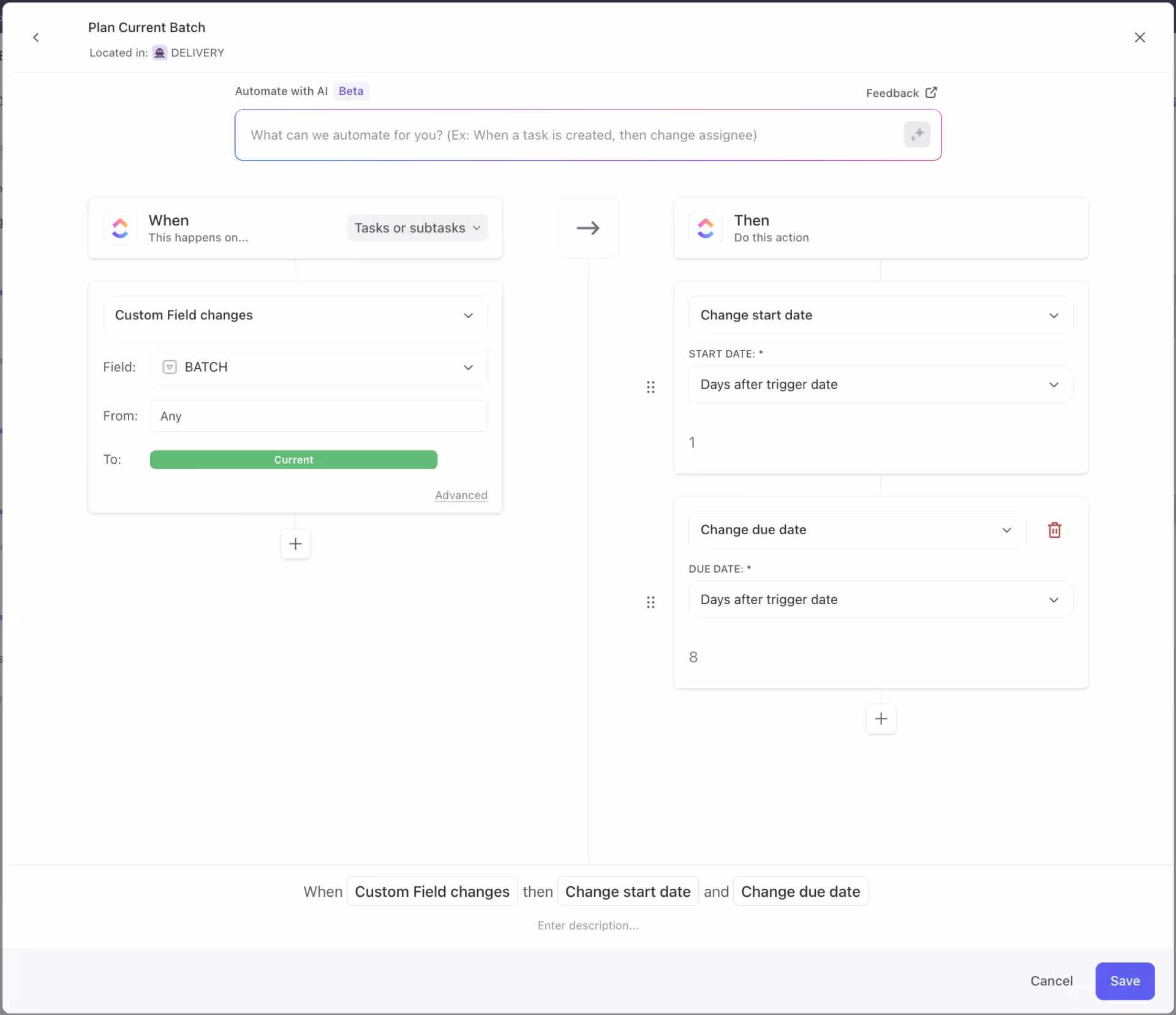Click the green Current value chip

293,459
